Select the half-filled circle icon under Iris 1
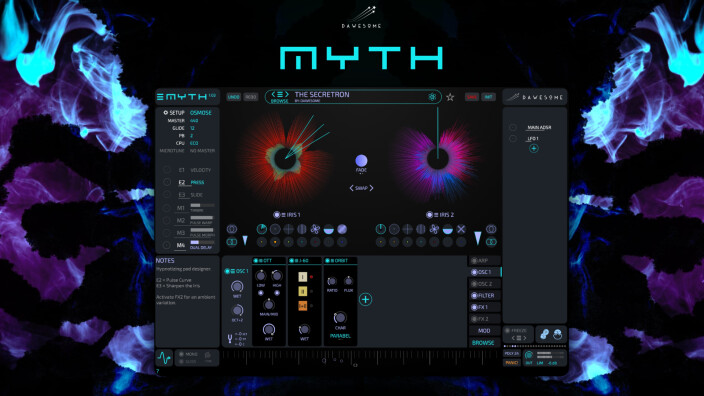 (329, 229)
